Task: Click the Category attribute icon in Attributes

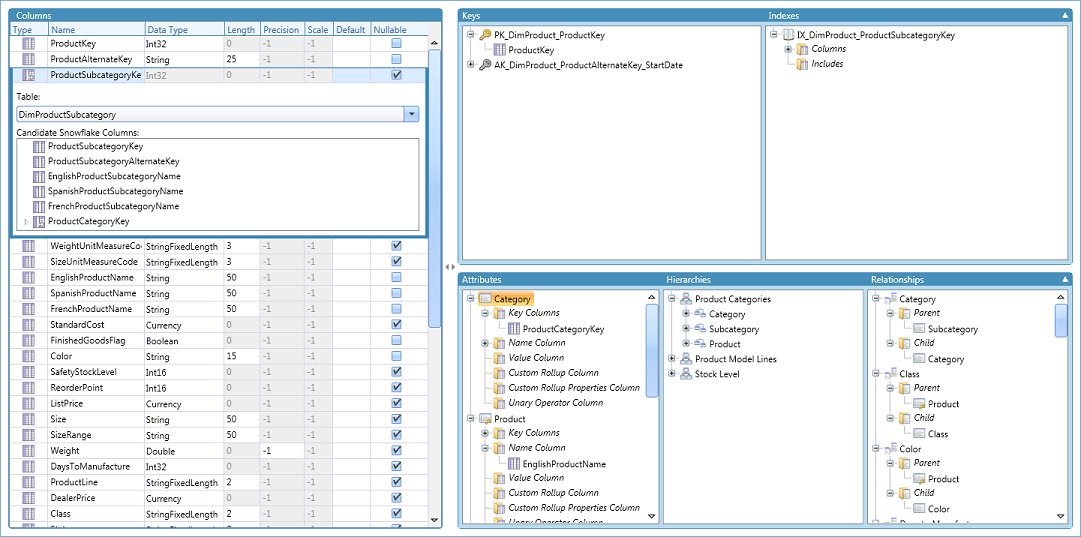Action: [x=485, y=299]
